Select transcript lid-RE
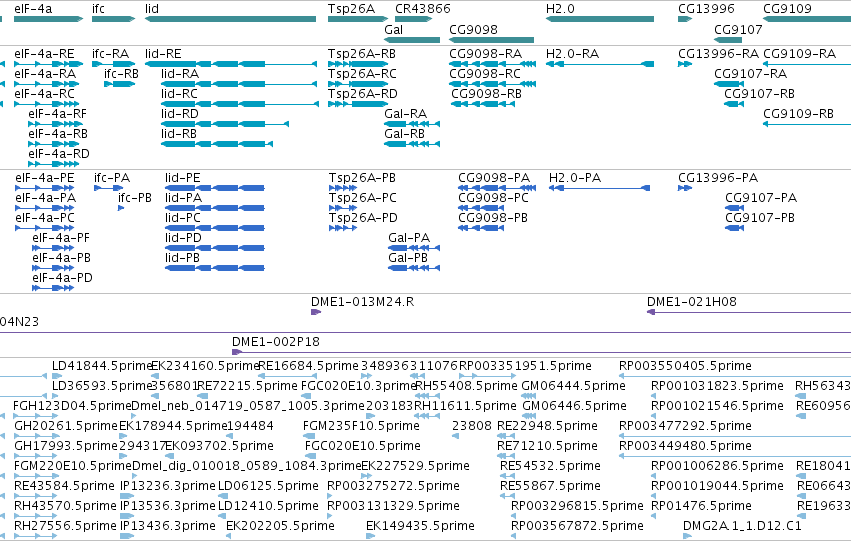Viewport: 851px width, 541px height. (x=231, y=64)
